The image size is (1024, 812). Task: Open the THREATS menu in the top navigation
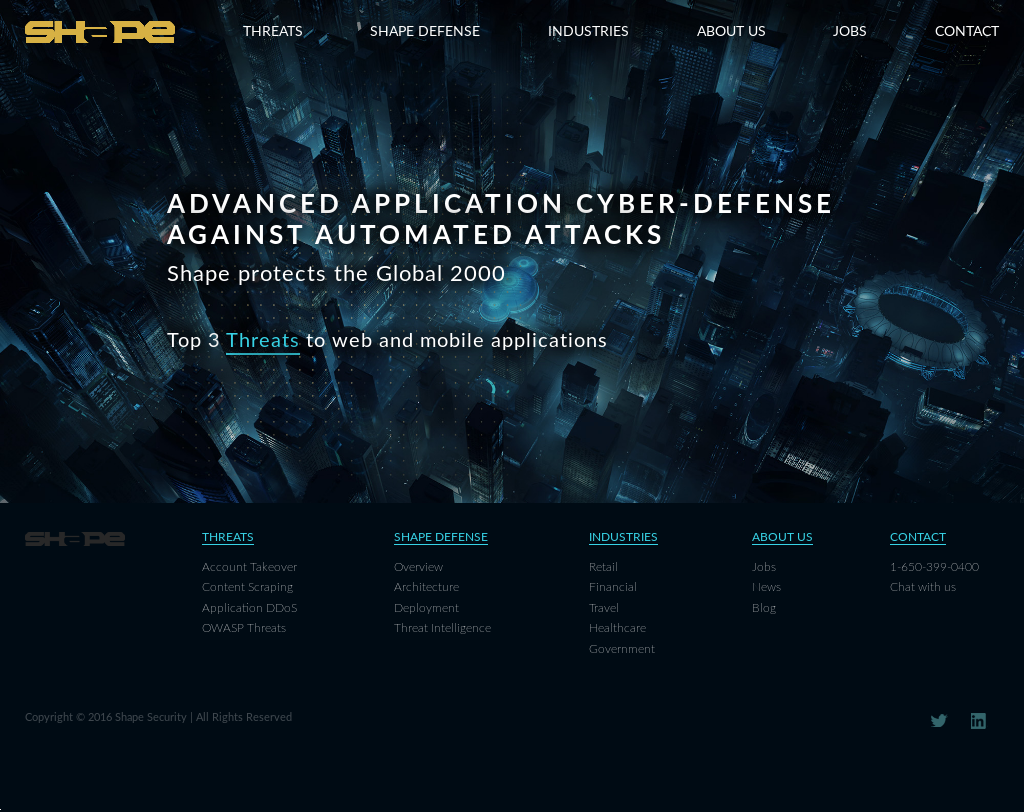click(272, 31)
